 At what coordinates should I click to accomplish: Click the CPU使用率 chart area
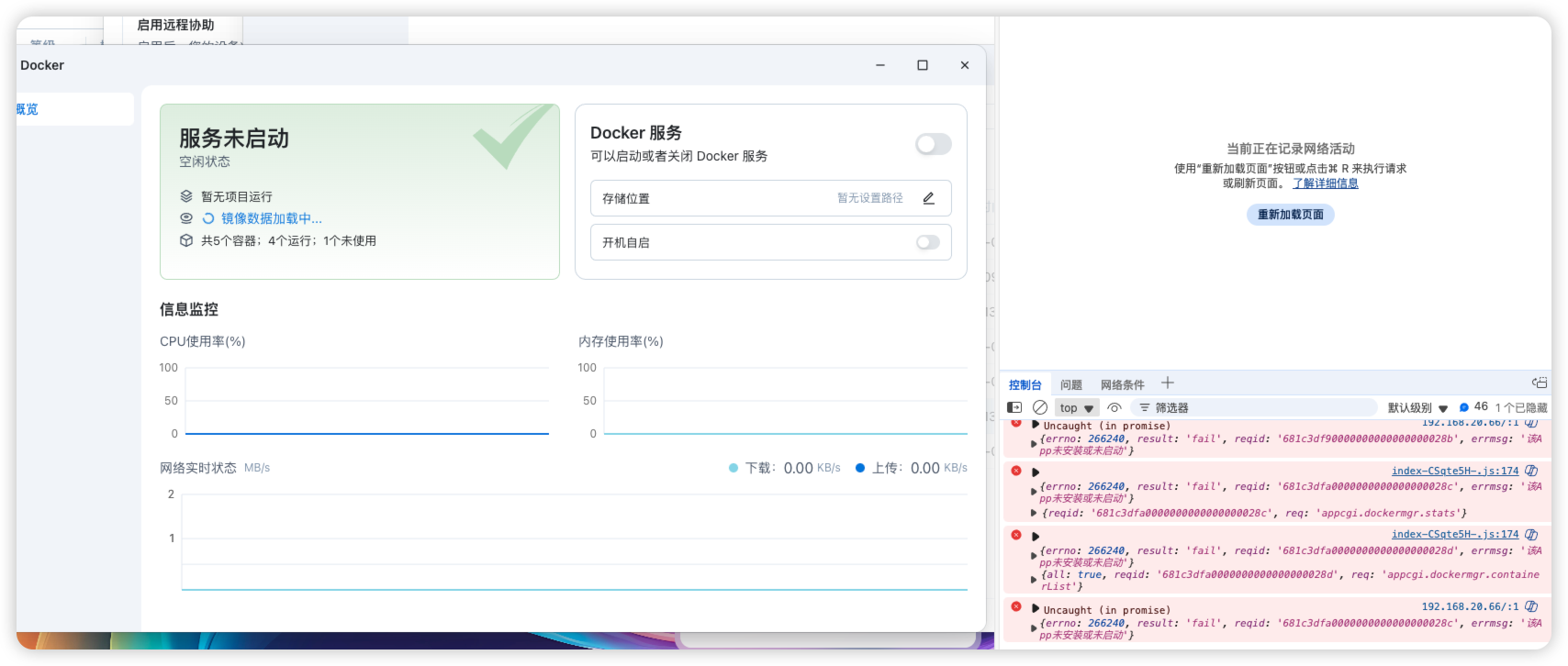366,401
